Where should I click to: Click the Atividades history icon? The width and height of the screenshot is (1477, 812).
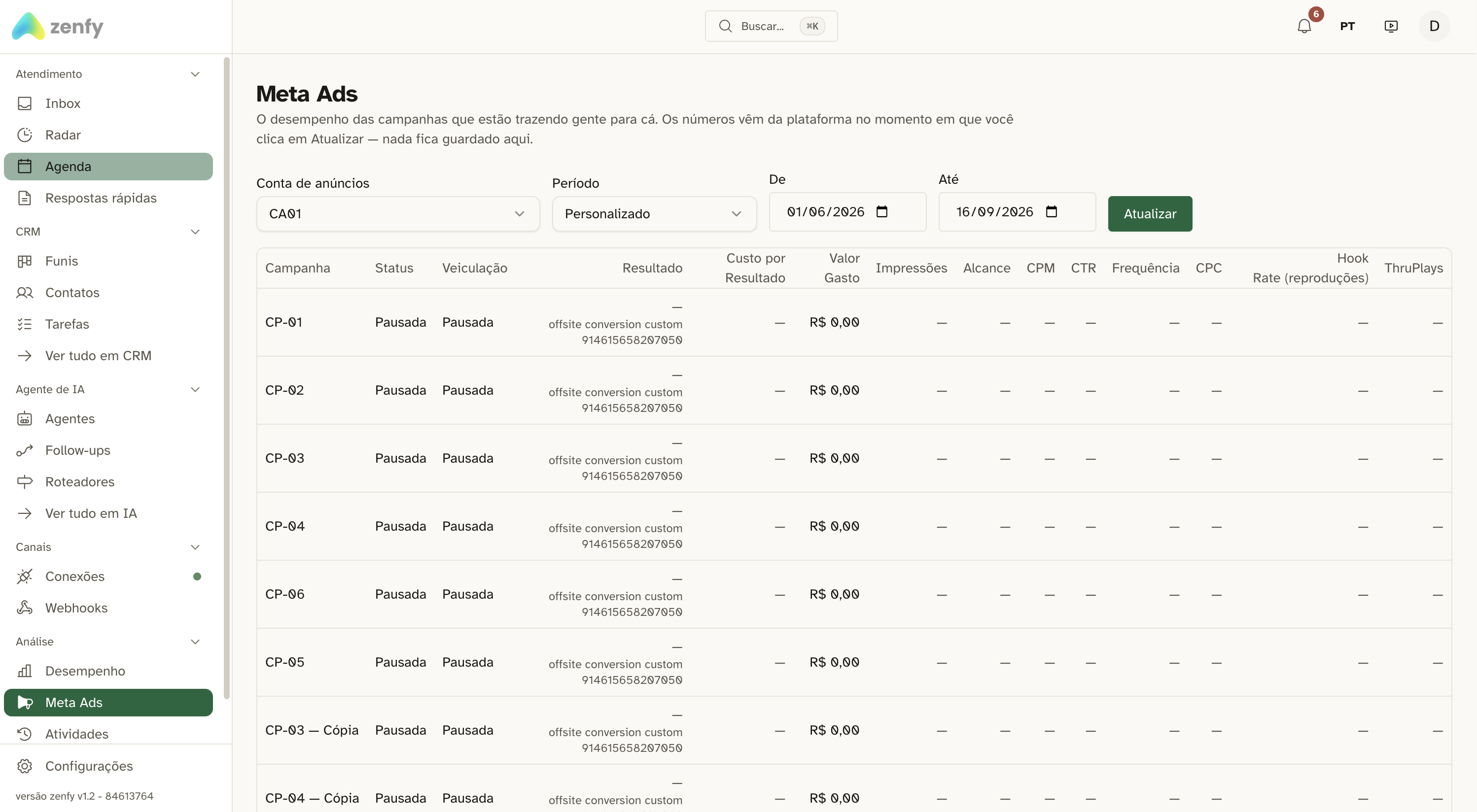pos(25,734)
